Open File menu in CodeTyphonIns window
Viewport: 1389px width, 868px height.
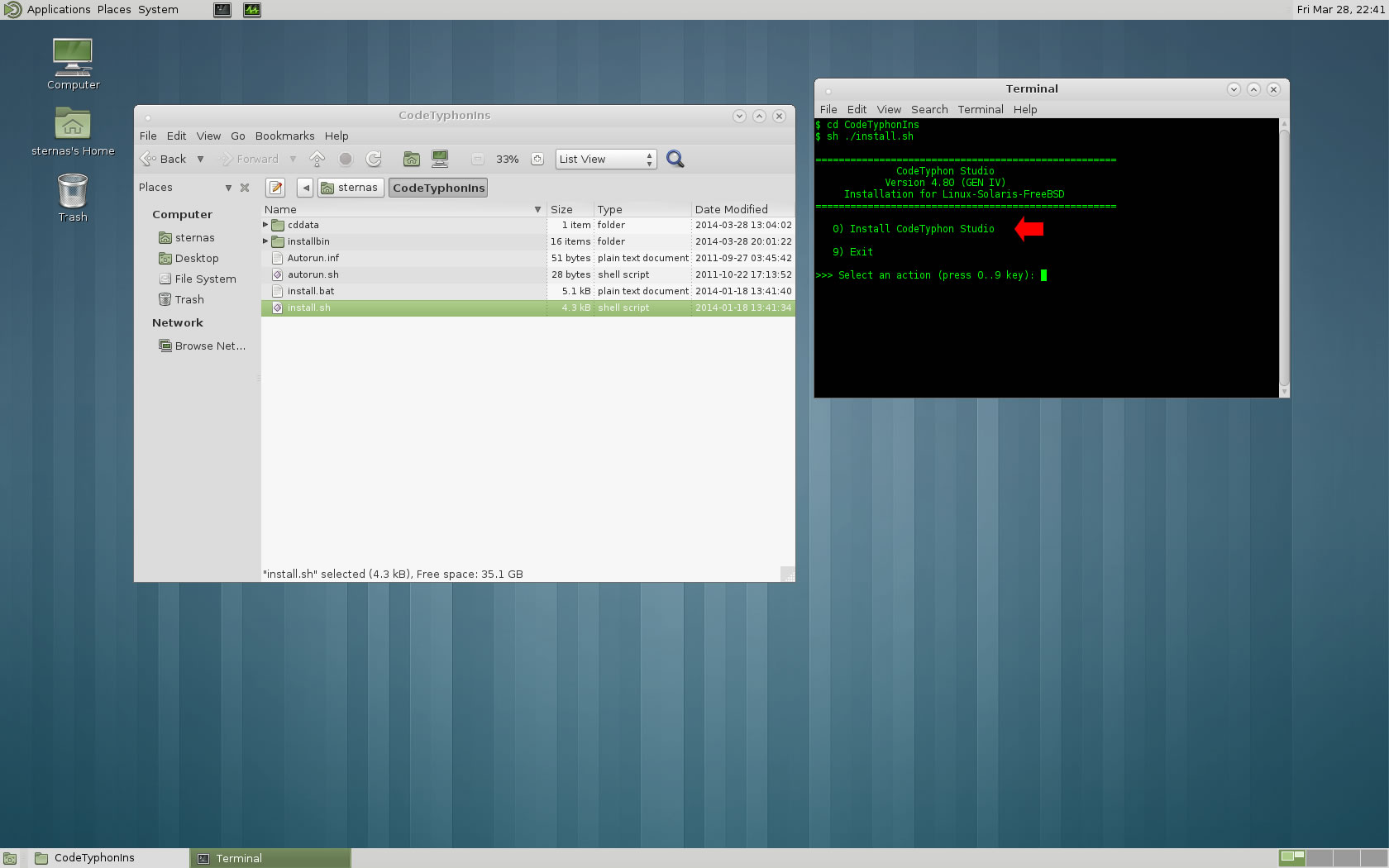pyautogui.click(x=148, y=136)
